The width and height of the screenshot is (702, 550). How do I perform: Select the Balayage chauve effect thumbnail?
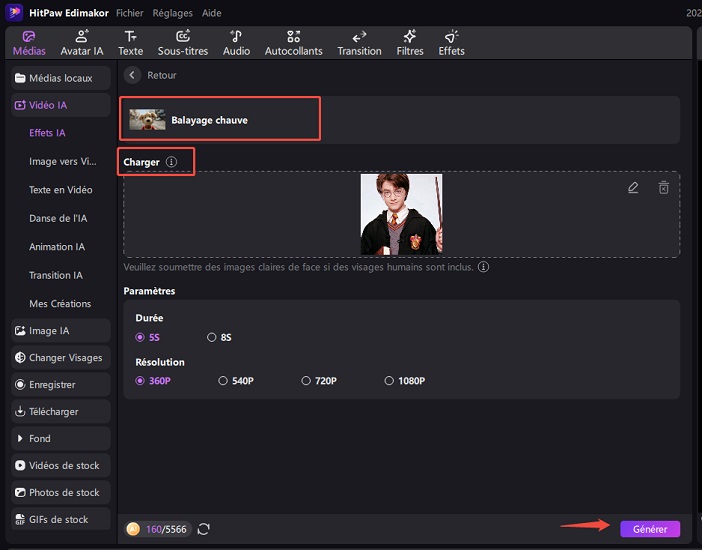pos(147,120)
